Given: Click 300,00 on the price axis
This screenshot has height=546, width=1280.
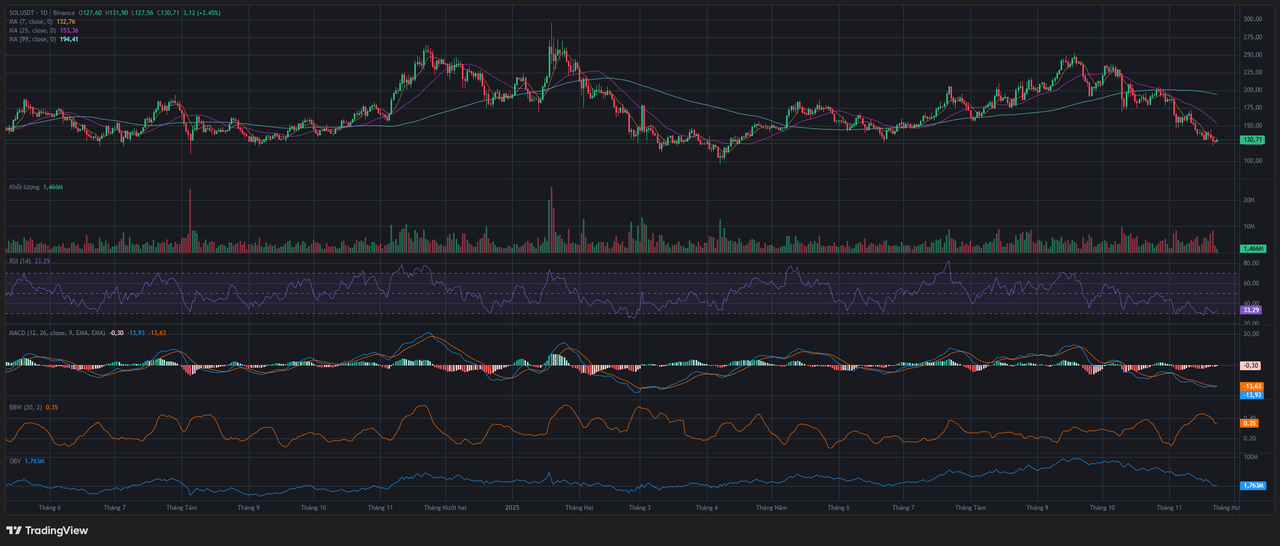Looking at the screenshot, I should (x=1253, y=19).
